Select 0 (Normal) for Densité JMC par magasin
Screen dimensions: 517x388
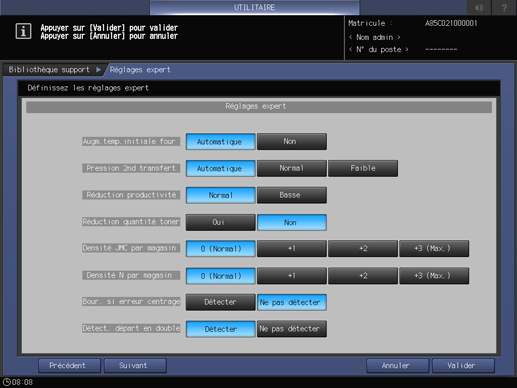[x=220, y=249]
